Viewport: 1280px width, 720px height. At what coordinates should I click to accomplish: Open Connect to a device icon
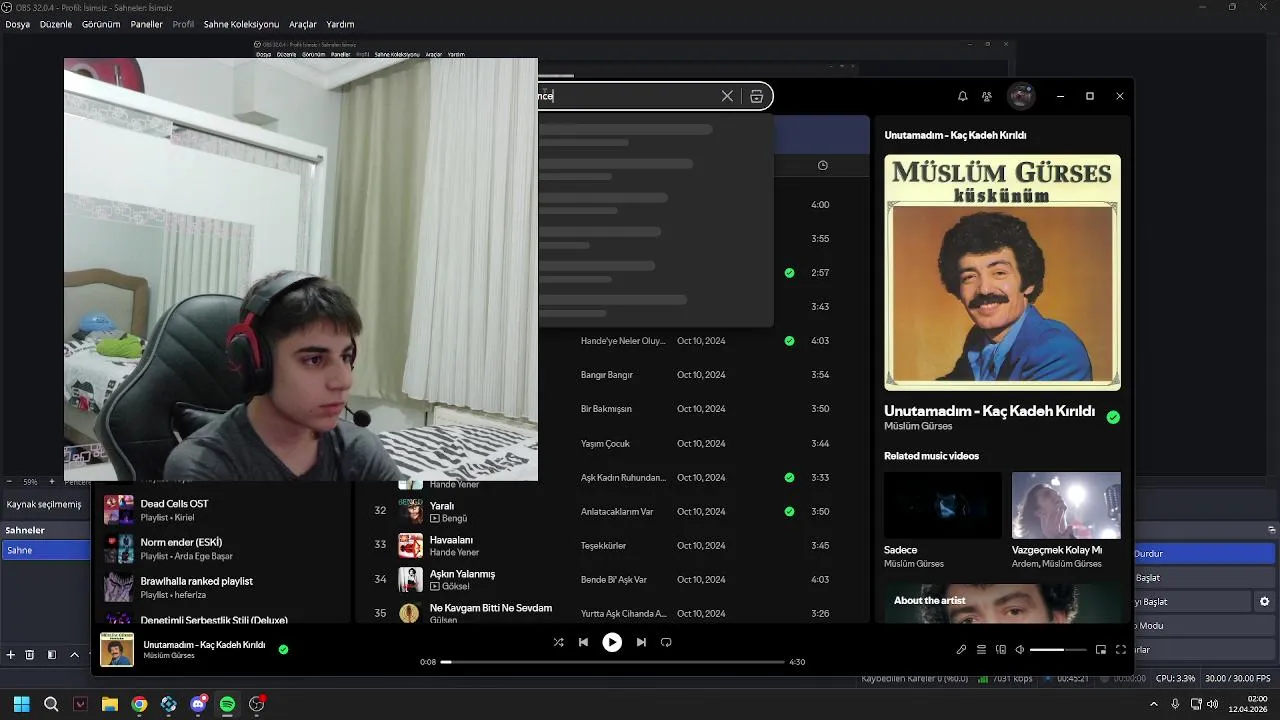point(1001,649)
